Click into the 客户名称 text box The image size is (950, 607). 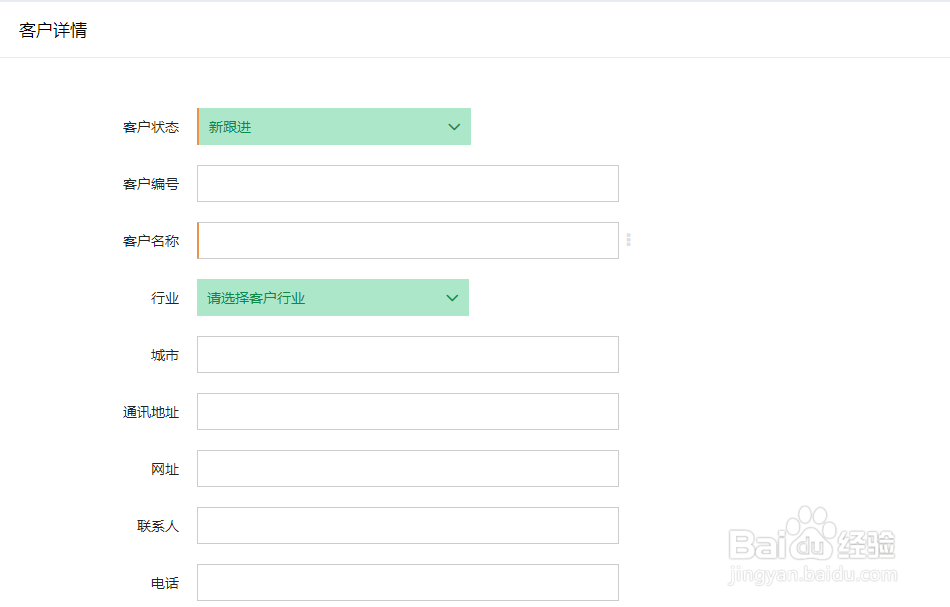click(x=407, y=241)
